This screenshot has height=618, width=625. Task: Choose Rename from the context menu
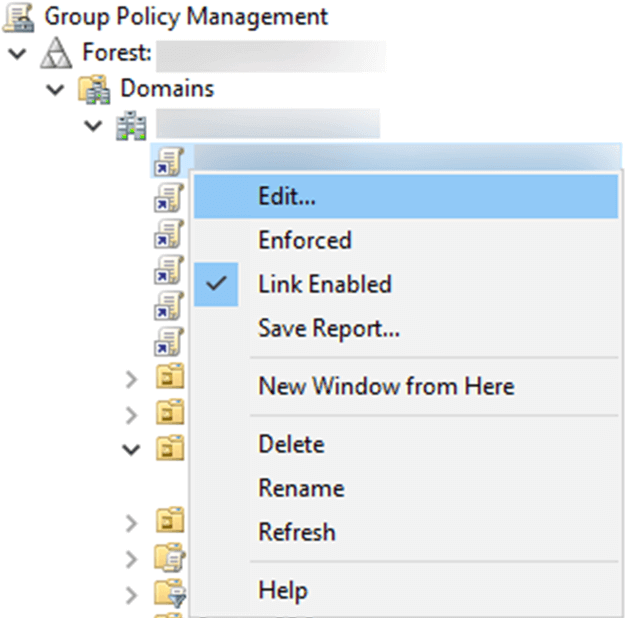tap(301, 488)
